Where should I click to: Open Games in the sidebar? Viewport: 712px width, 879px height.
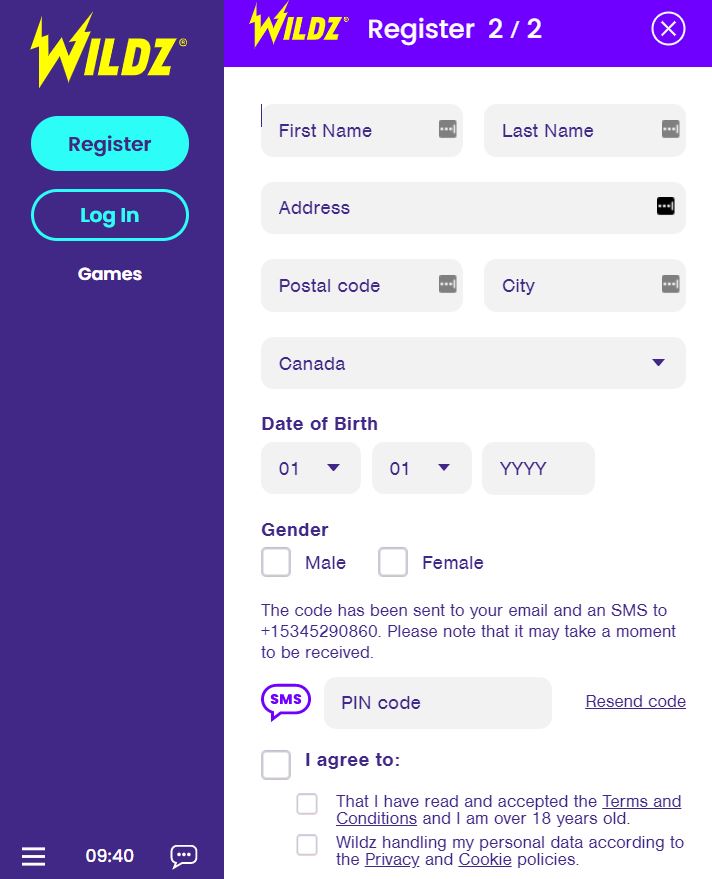pos(110,274)
